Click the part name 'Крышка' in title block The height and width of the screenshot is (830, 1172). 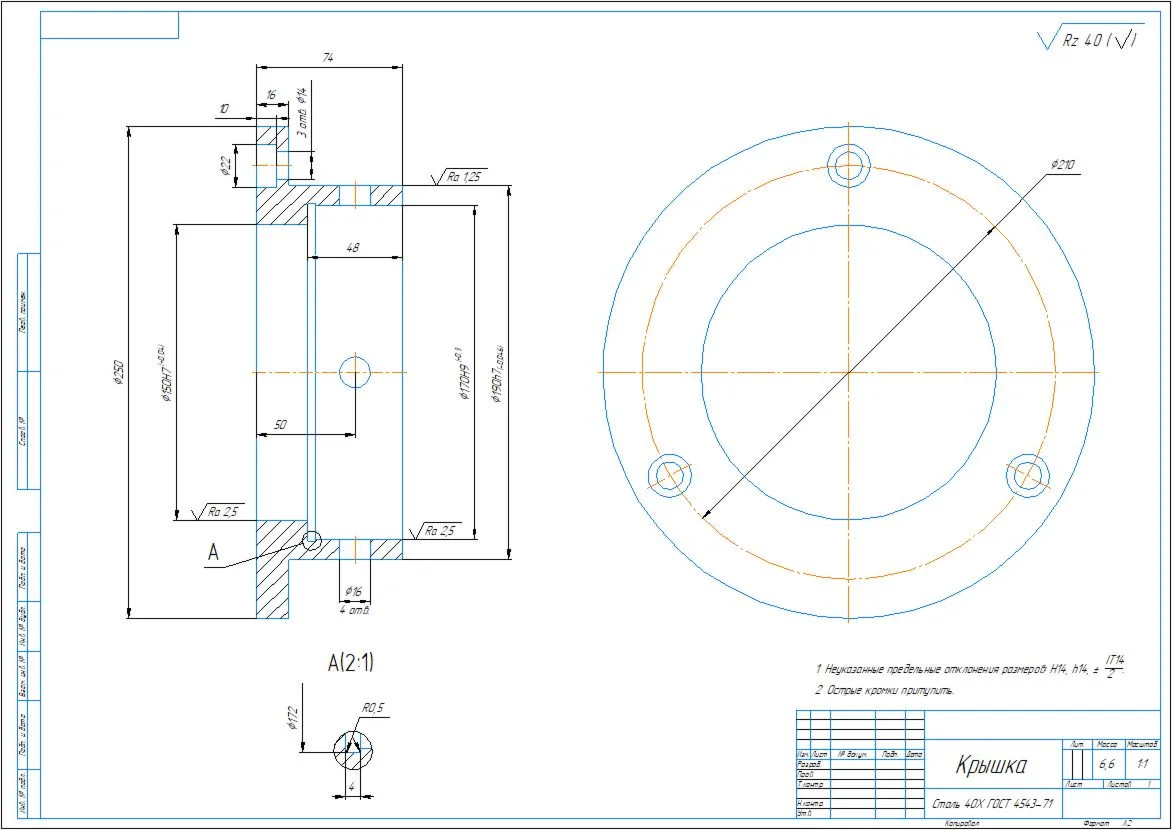[x=991, y=764]
